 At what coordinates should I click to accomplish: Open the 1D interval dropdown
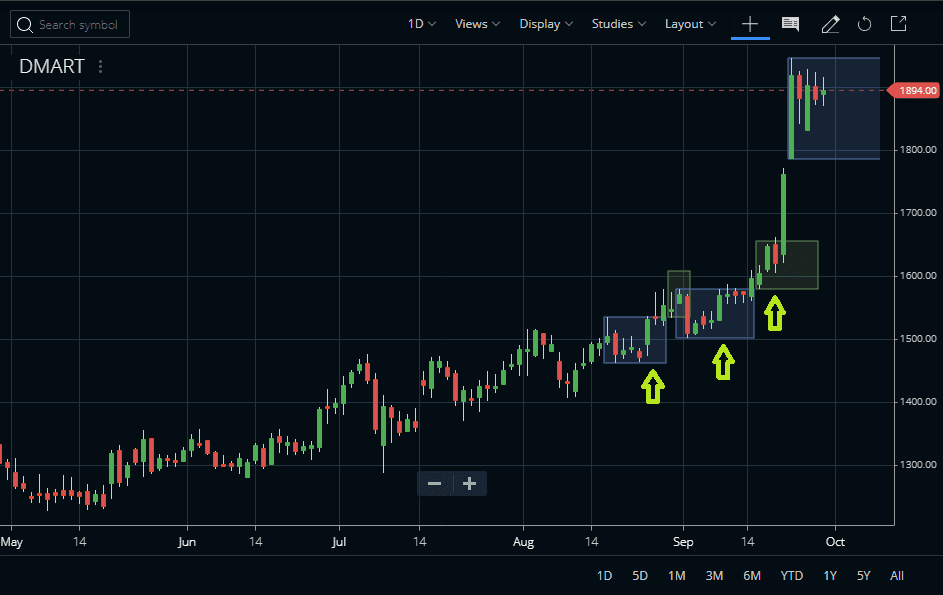click(421, 23)
